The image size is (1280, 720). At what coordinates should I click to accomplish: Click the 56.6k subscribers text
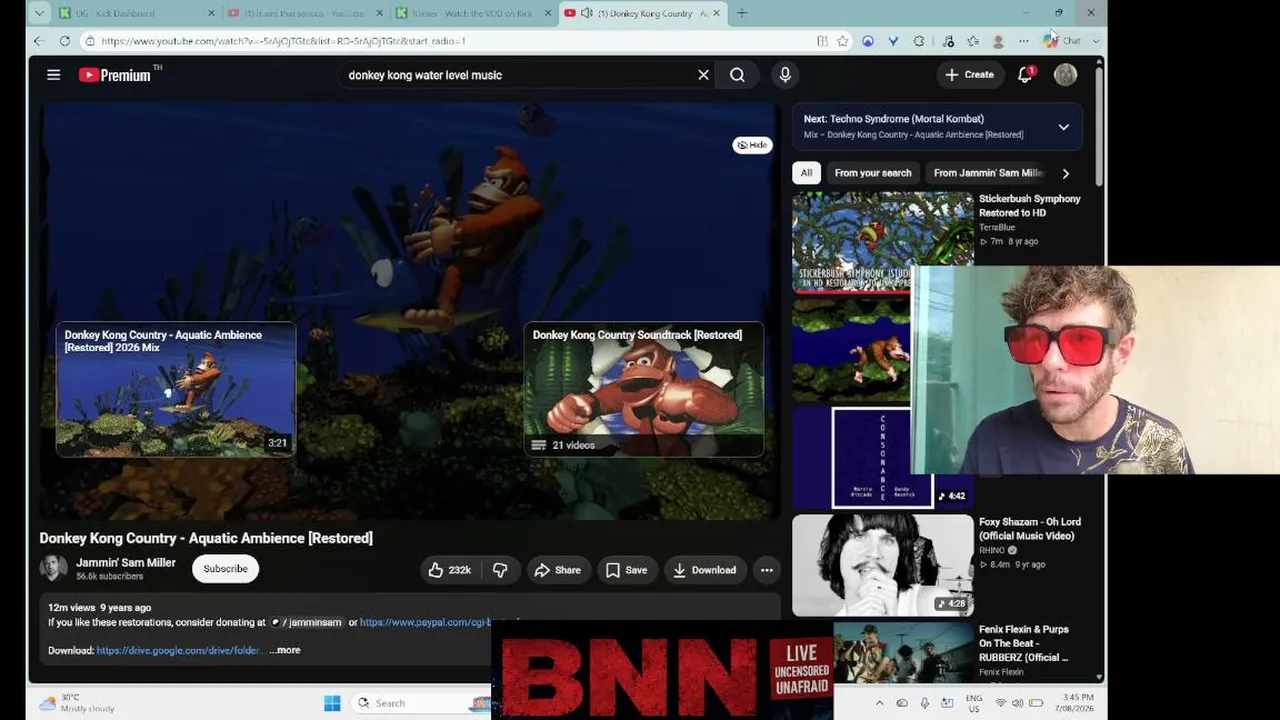[x=109, y=577]
